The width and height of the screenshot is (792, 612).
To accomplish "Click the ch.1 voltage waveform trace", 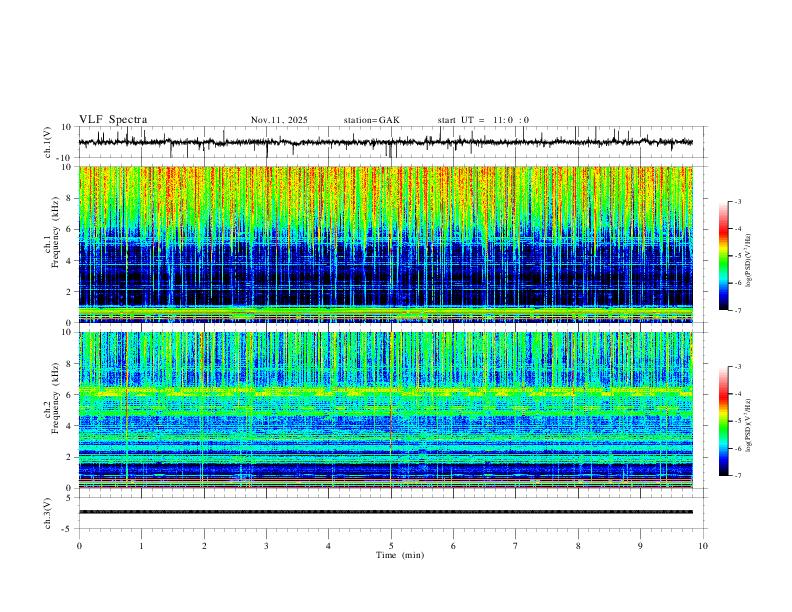I will click(x=385, y=142).
